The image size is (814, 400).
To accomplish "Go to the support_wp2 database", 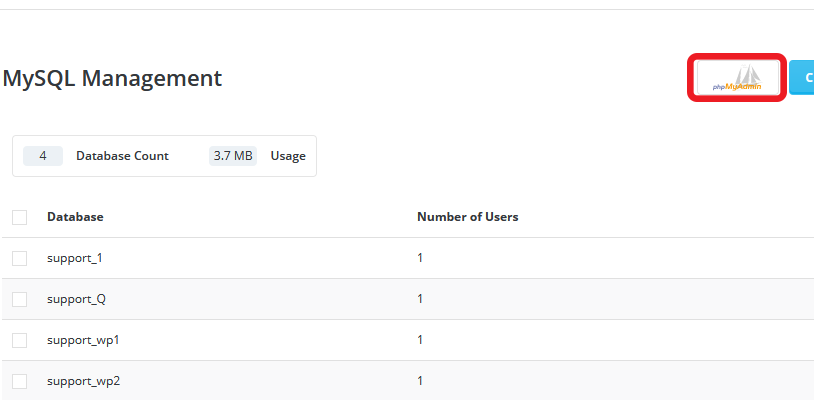I will point(83,381).
